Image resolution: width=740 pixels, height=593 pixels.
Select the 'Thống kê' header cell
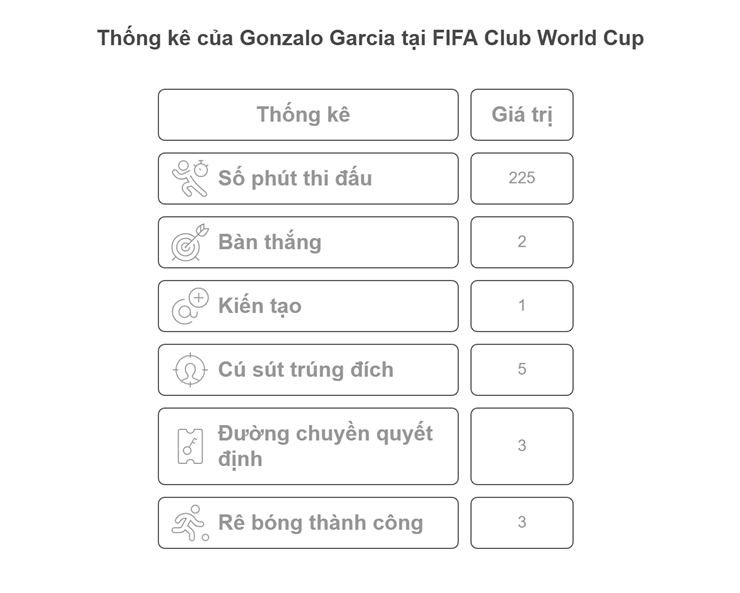point(308,115)
